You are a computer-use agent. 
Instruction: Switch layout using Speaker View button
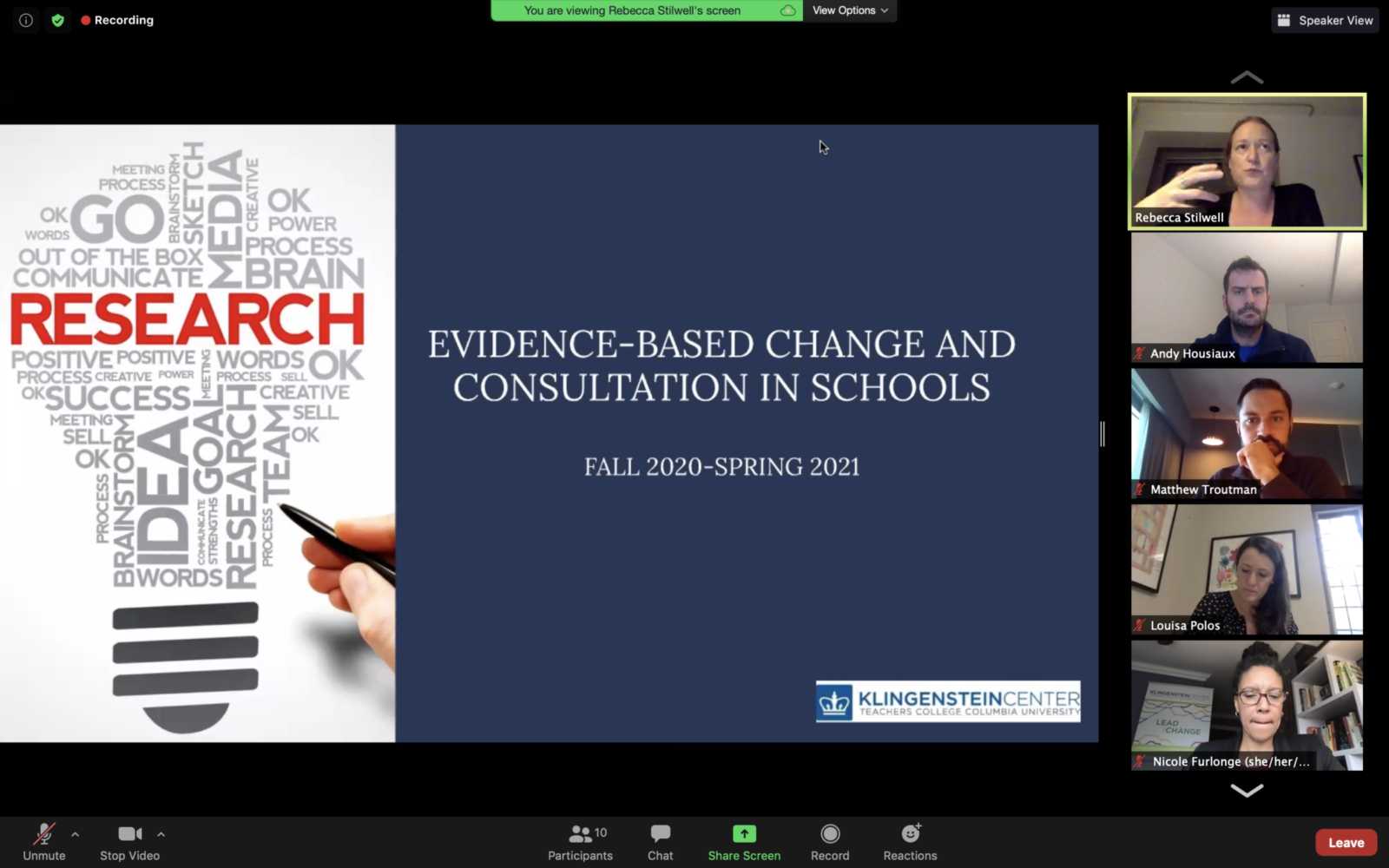point(1325,20)
